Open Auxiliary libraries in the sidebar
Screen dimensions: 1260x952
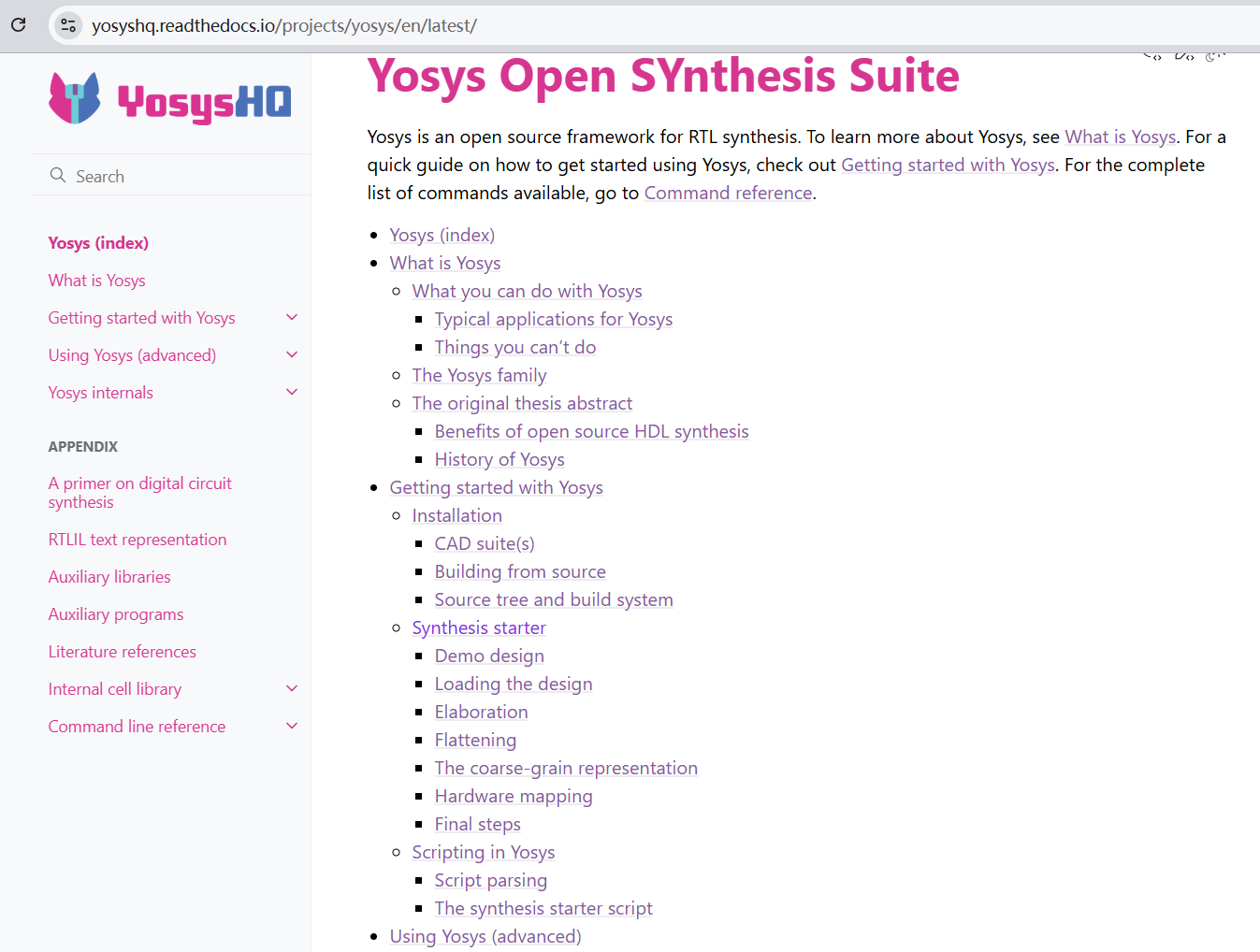point(109,577)
